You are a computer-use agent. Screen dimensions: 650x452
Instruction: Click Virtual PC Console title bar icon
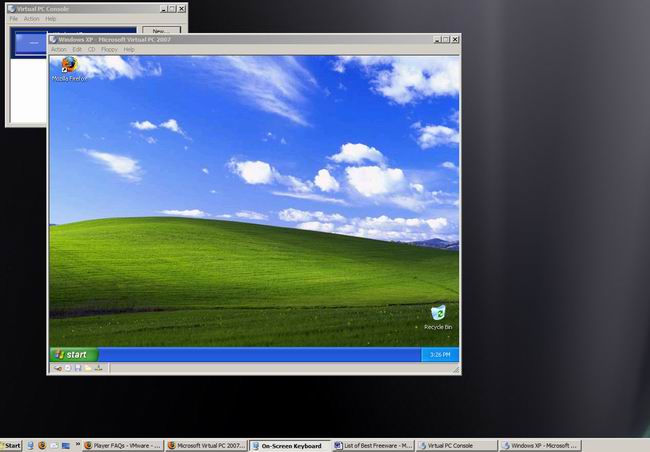pos(12,8)
